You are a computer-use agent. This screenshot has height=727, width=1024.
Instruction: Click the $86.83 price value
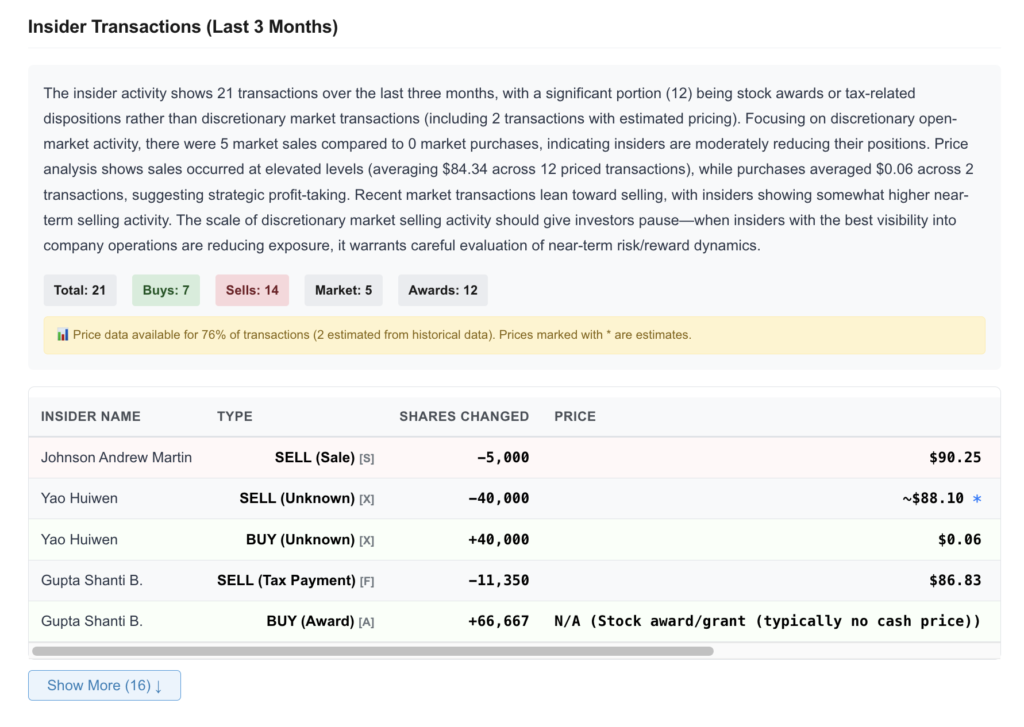click(955, 580)
